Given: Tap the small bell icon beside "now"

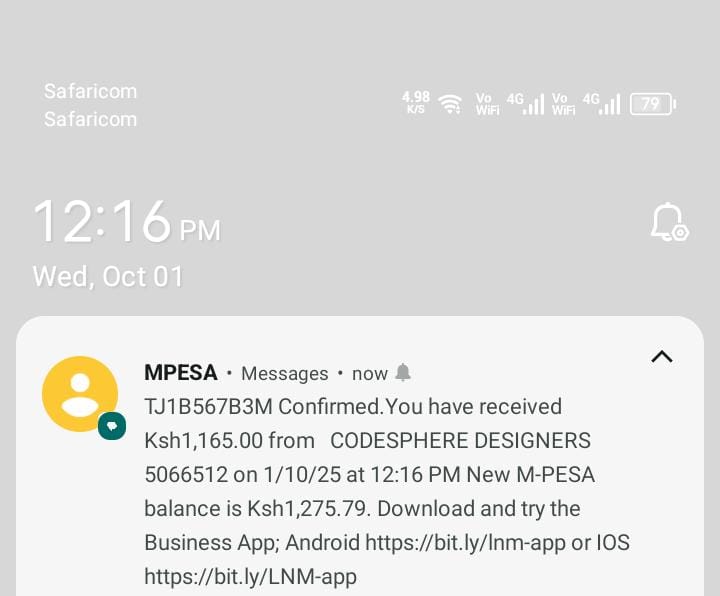Looking at the screenshot, I should point(403,373).
